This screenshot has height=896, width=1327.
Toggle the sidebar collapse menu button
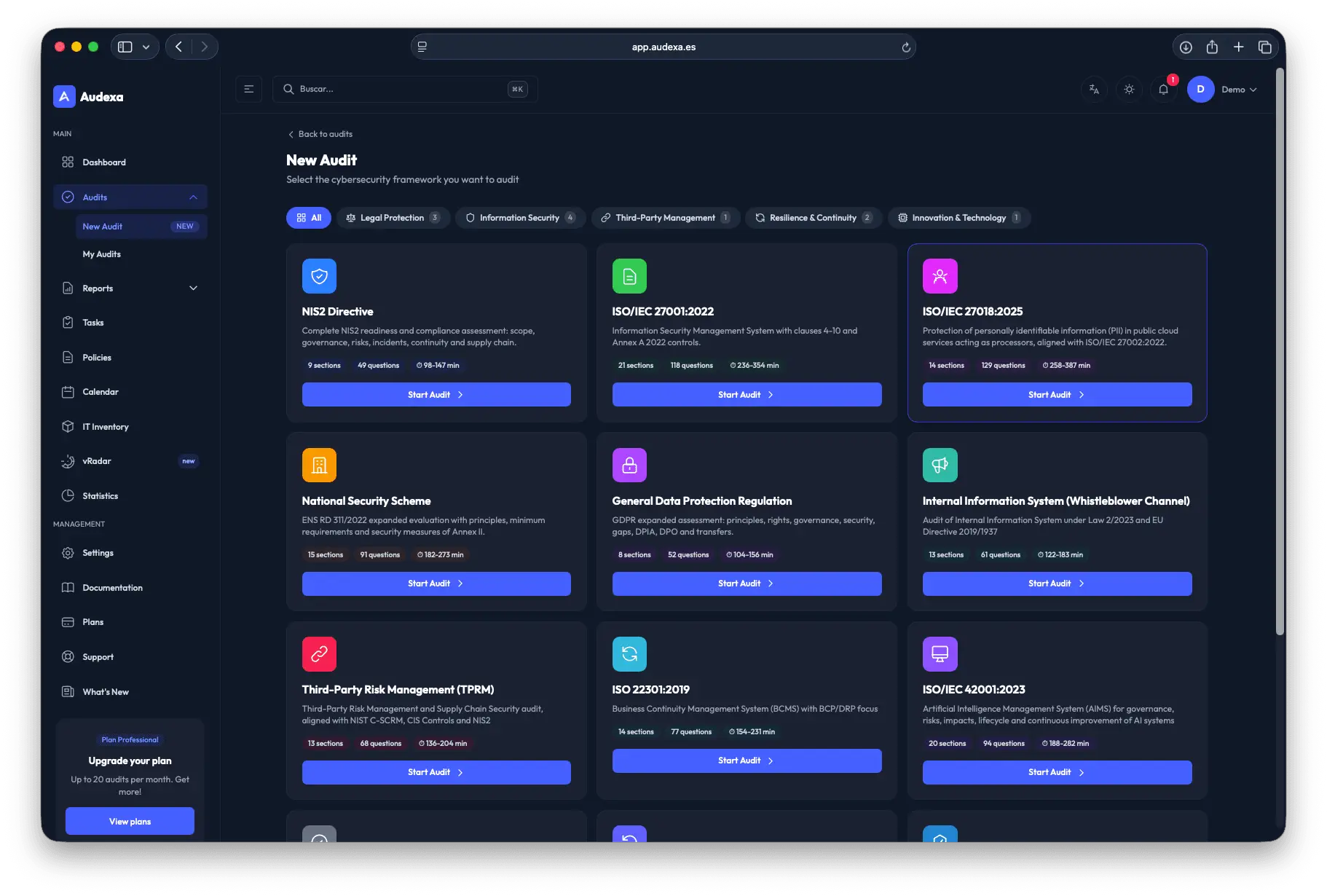(248, 89)
